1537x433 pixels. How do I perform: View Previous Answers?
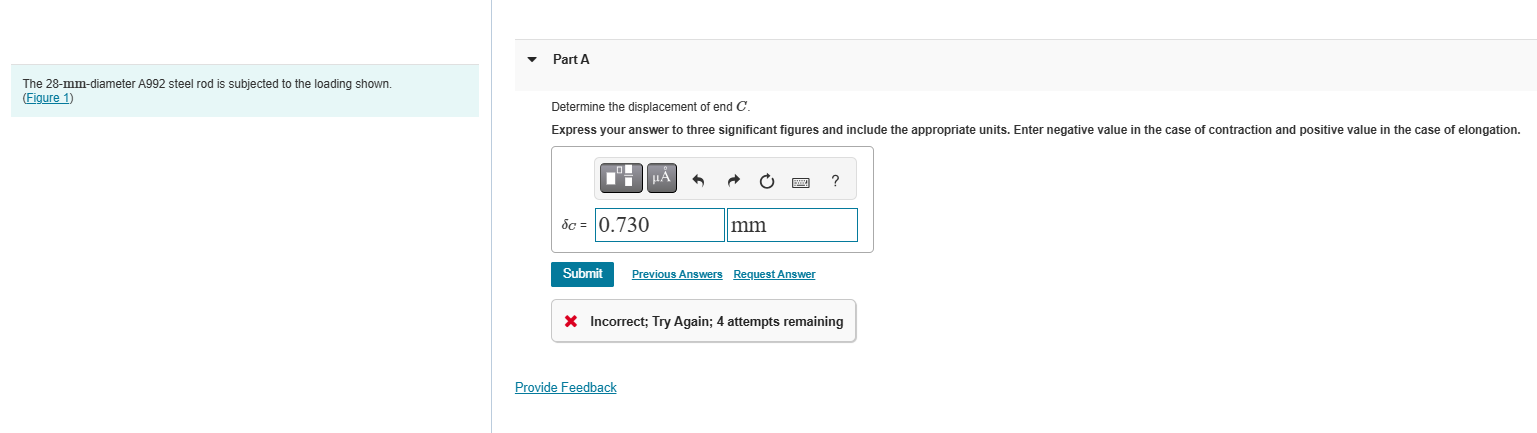(x=677, y=274)
